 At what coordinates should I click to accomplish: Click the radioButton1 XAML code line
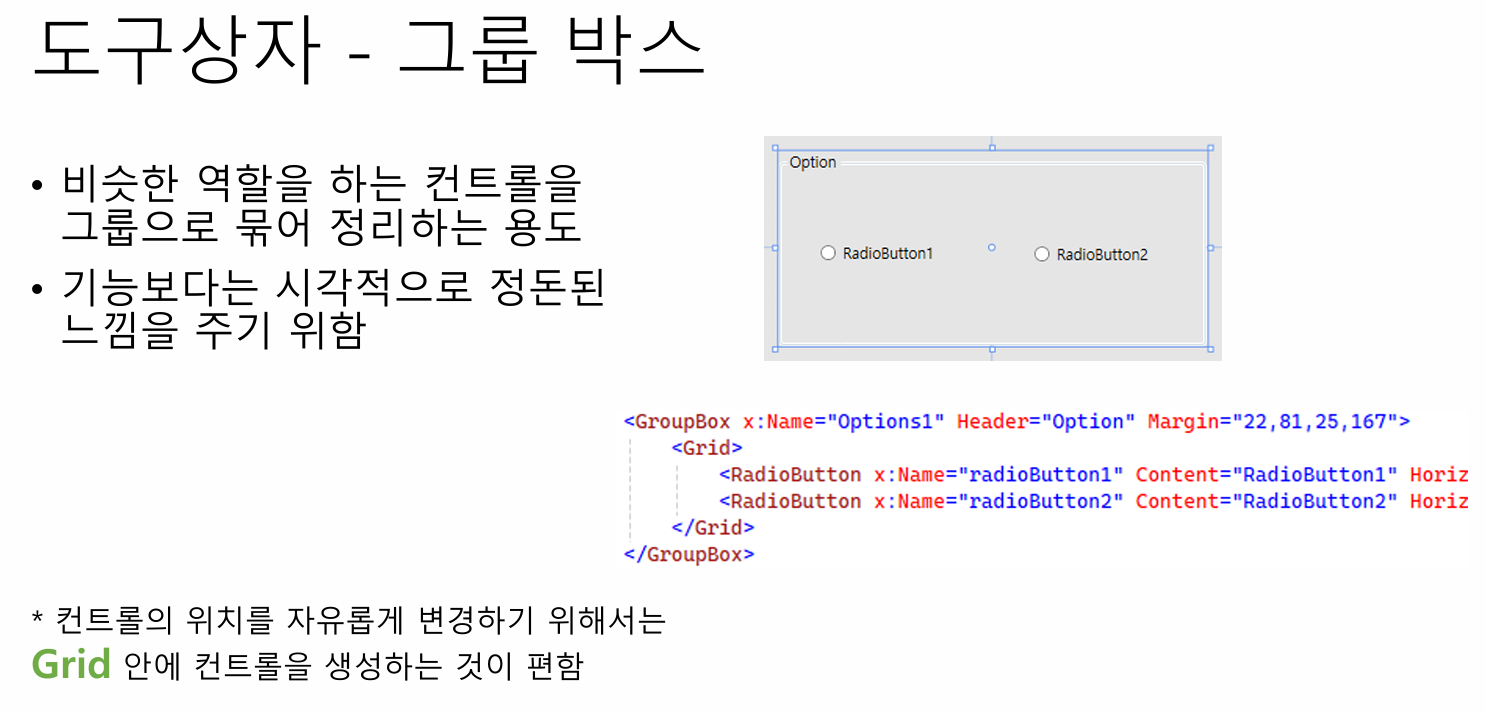point(1094,474)
